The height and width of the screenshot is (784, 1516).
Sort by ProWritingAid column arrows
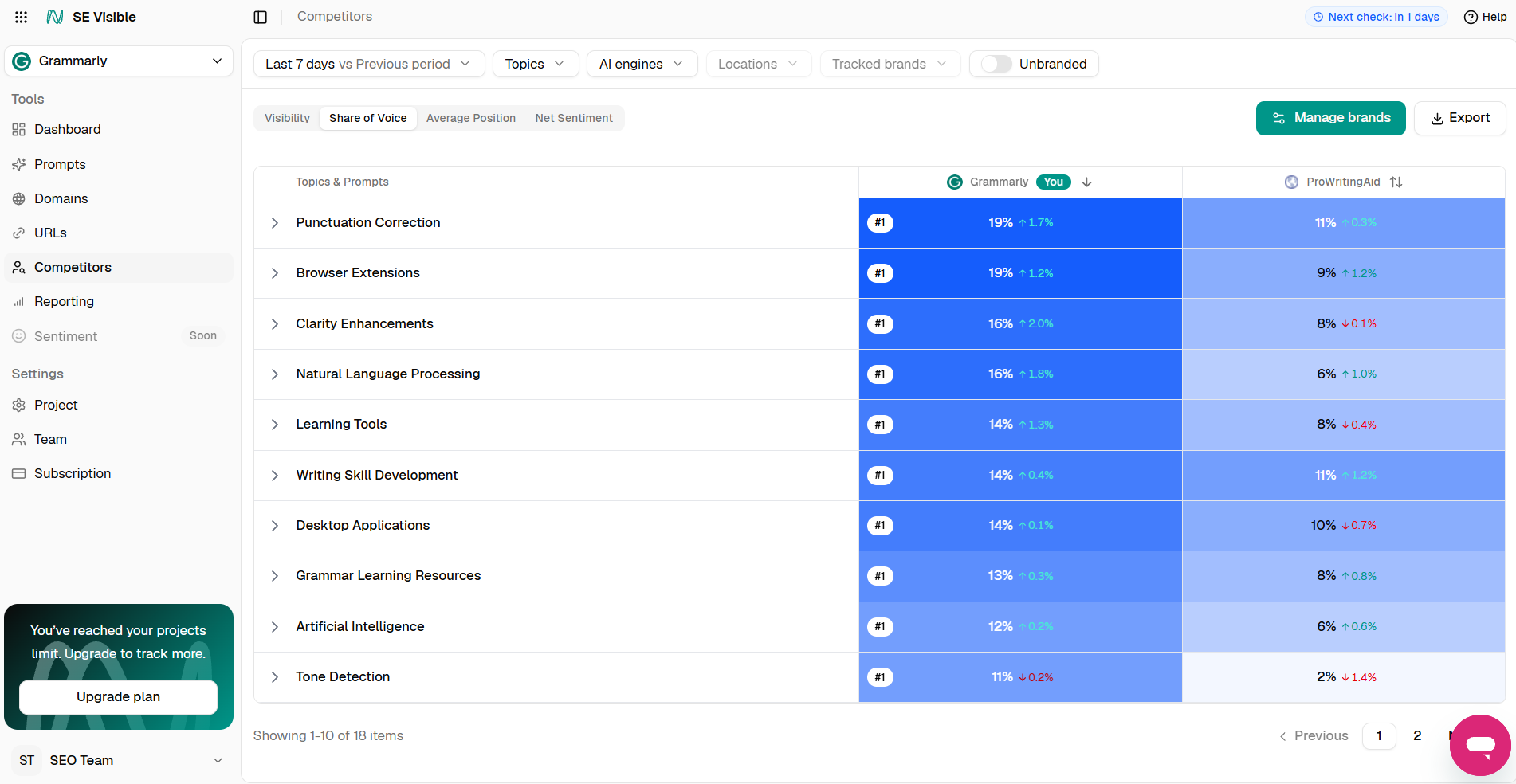pyautogui.click(x=1396, y=182)
